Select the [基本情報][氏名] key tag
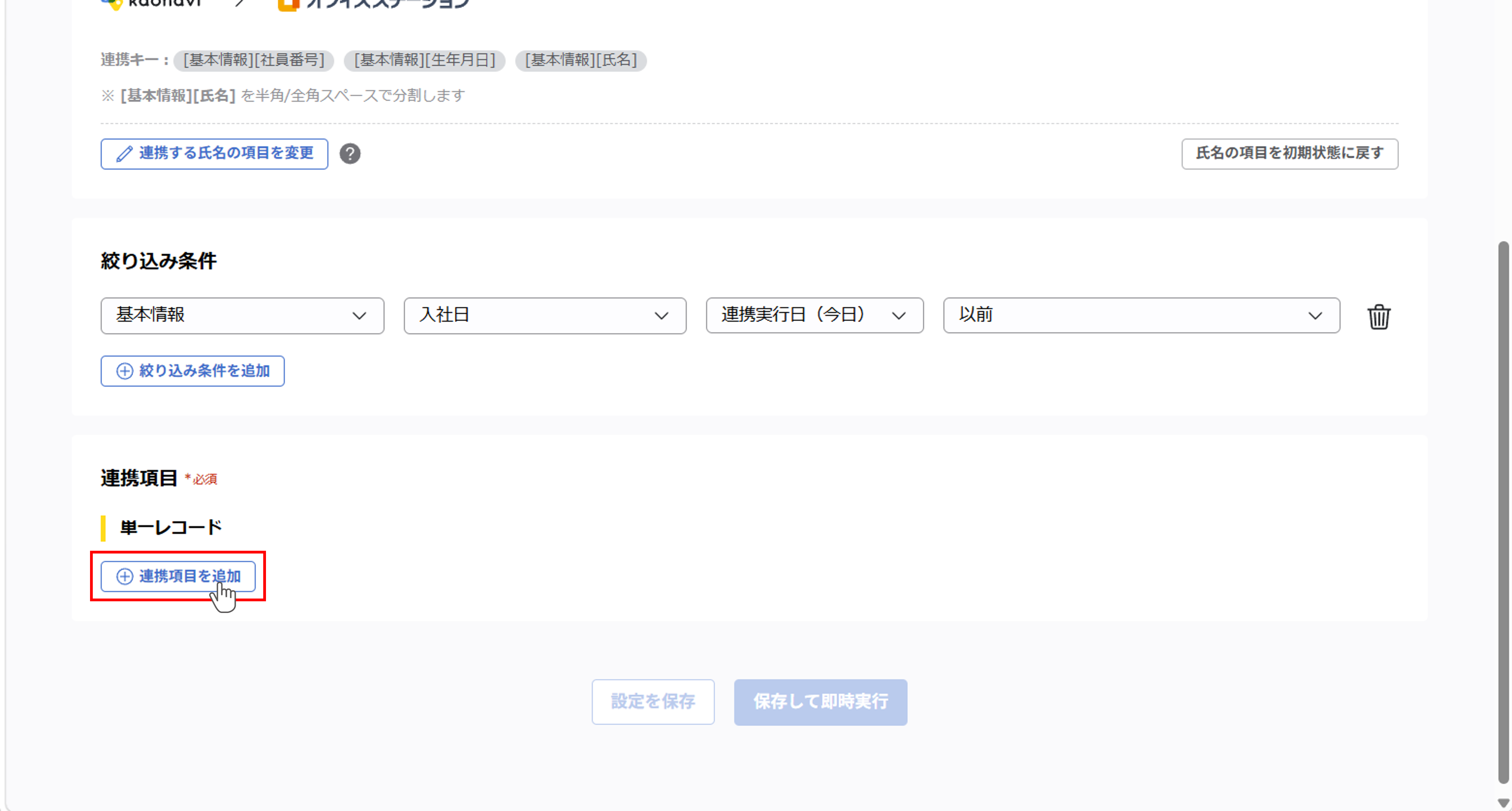 tap(581, 61)
